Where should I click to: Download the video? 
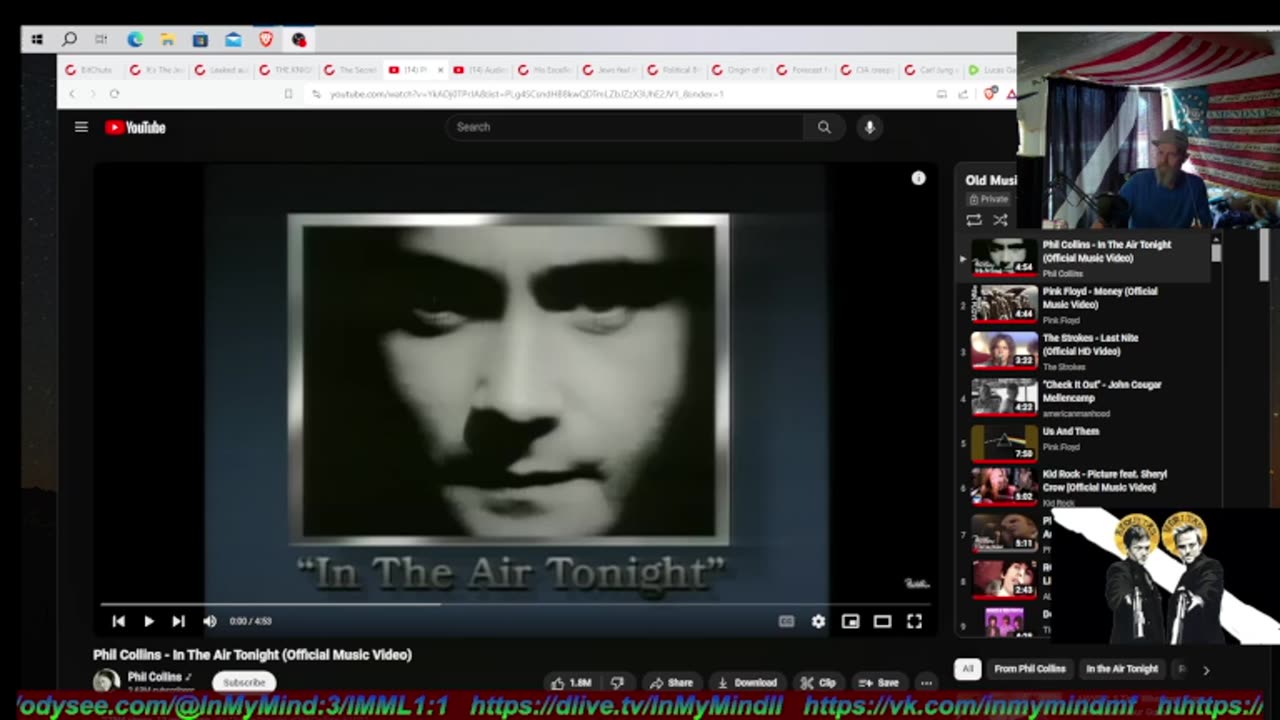(x=746, y=683)
